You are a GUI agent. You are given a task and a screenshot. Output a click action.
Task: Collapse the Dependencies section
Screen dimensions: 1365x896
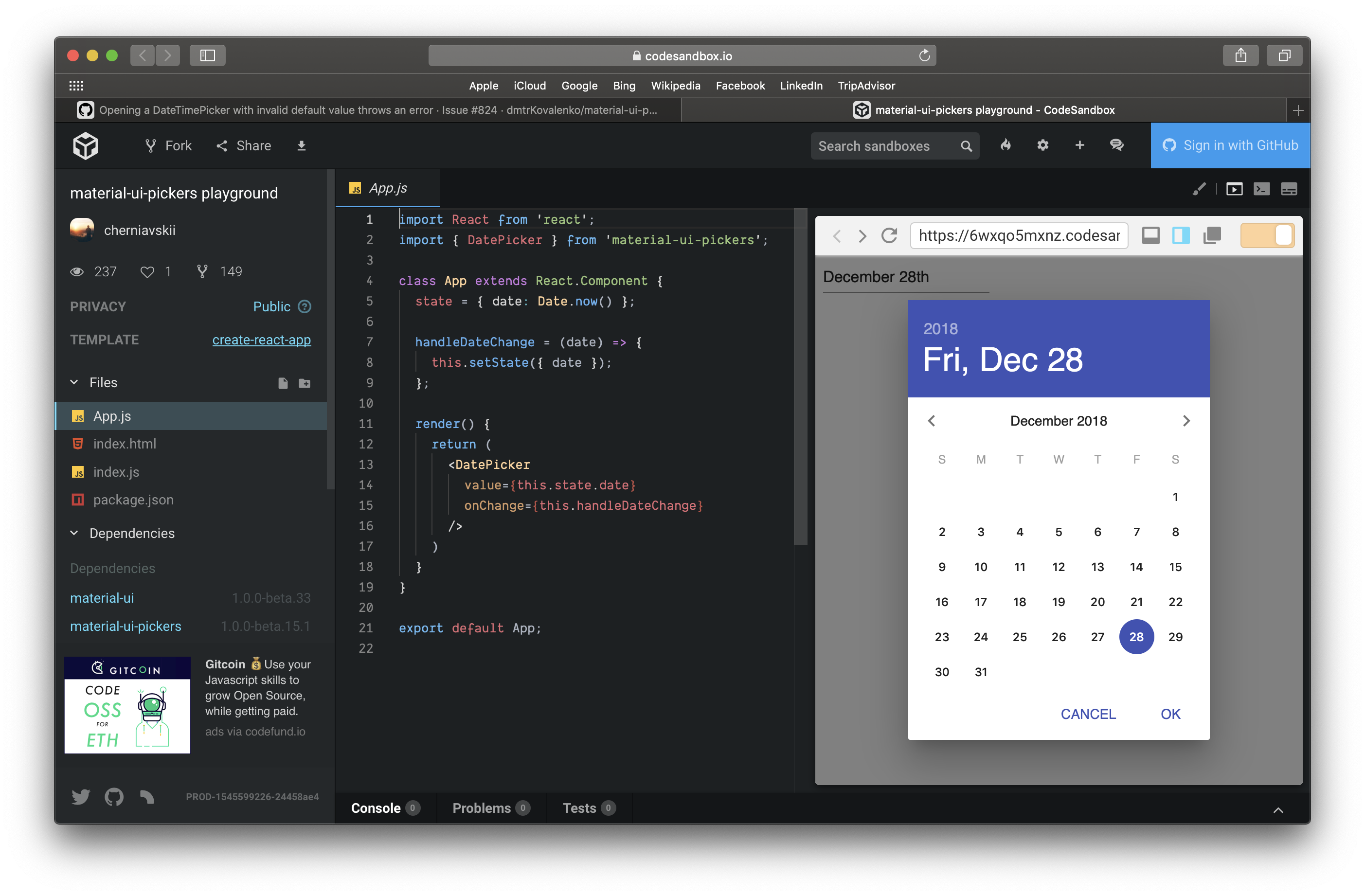74,533
